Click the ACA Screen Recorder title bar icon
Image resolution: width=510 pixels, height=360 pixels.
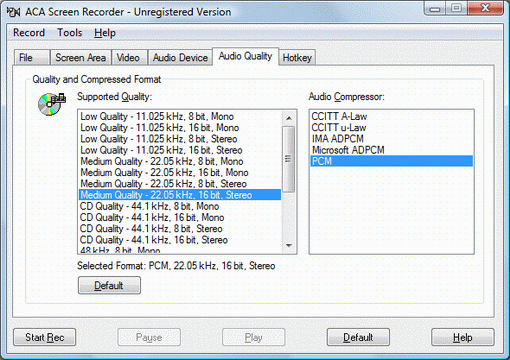tap(13, 12)
